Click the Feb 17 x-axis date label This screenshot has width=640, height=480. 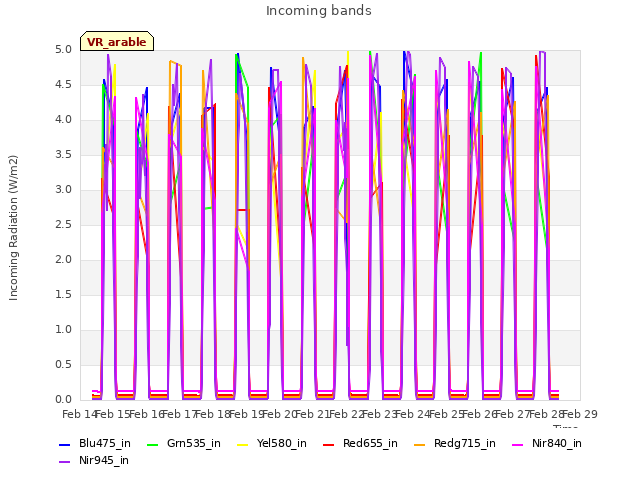point(180,415)
